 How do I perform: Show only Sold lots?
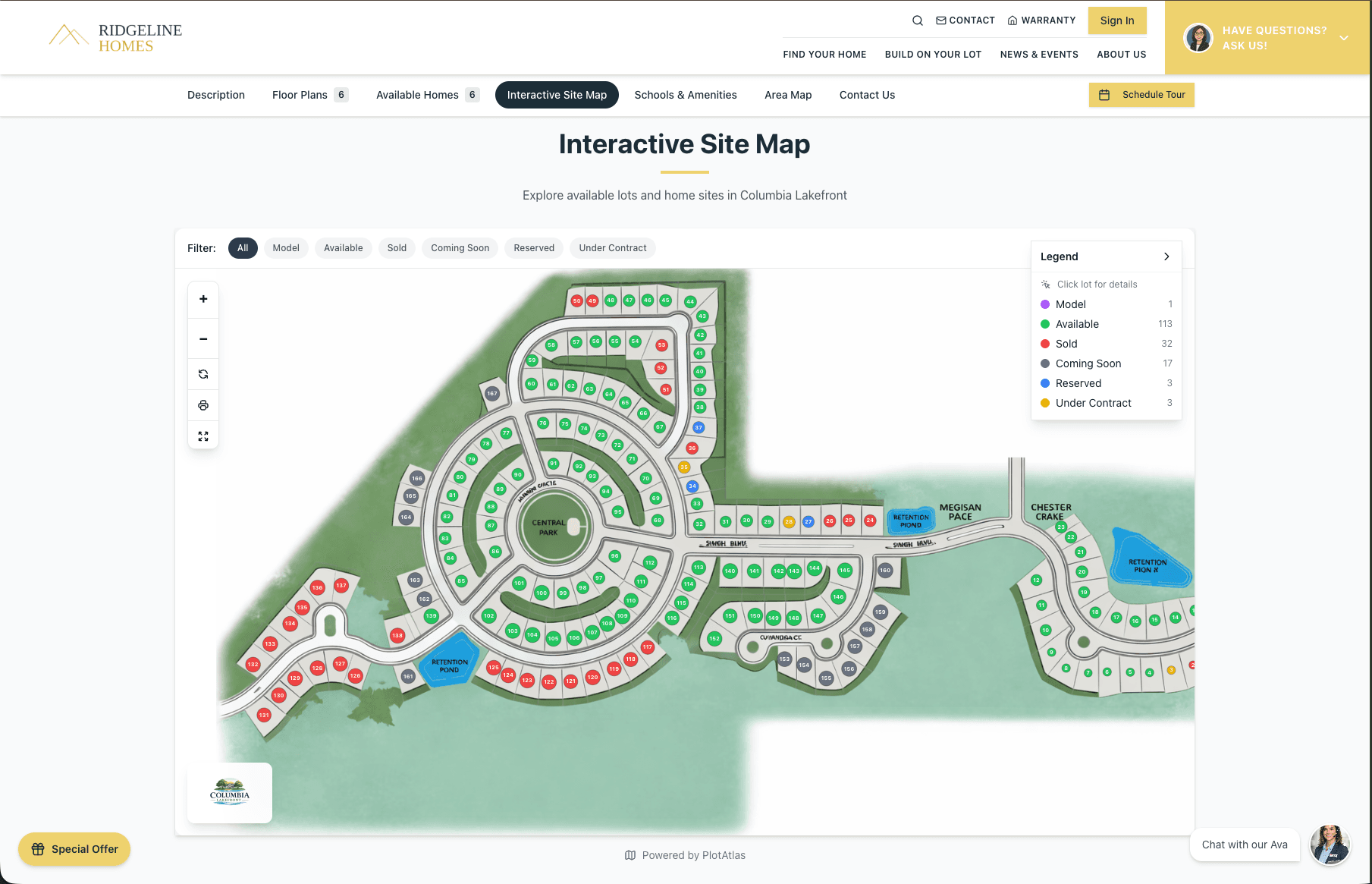pos(397,248)
